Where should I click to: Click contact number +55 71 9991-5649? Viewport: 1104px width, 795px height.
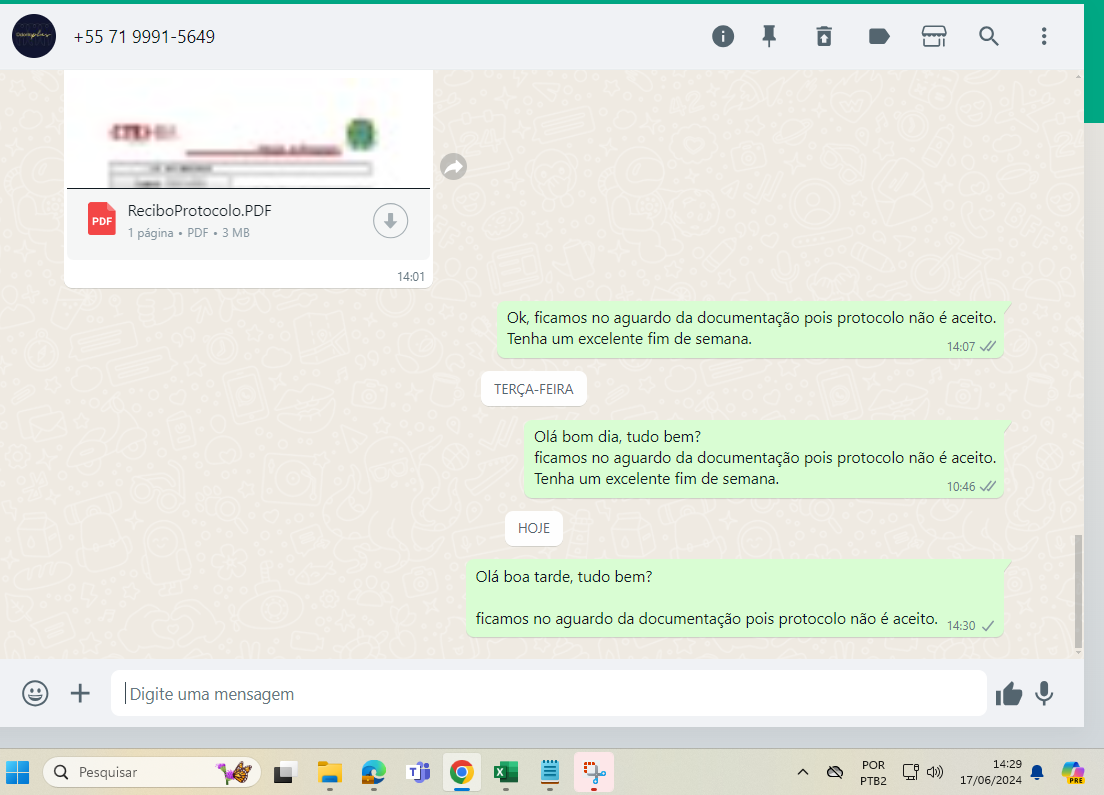[x=144, y=37]
